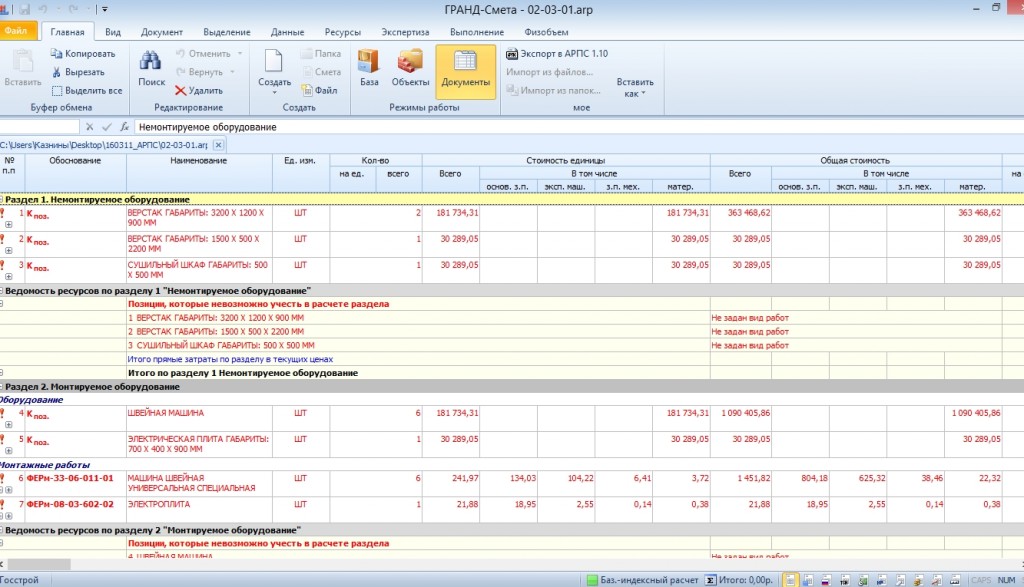Open the Документ ribbon tab
1024x587 pixels.
[x=161, y=32]
